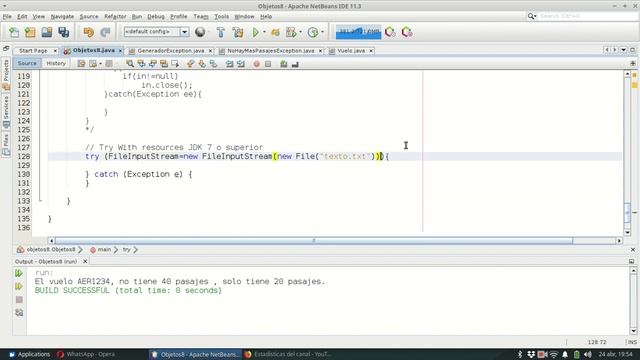
Task: Switch to the GeneradorException.java tab
Action: click(x=171, y=51)
